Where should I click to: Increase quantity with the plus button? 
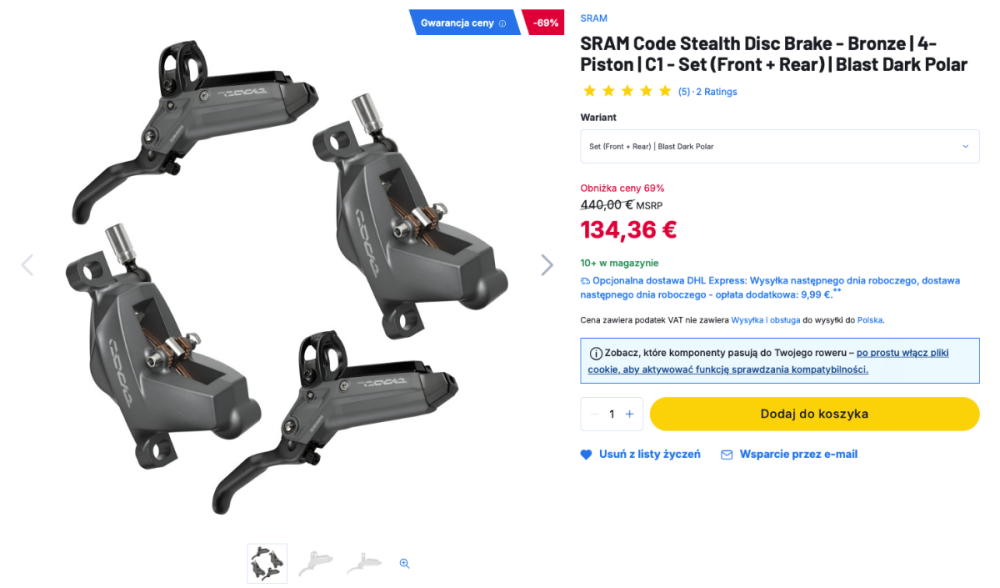629,414
